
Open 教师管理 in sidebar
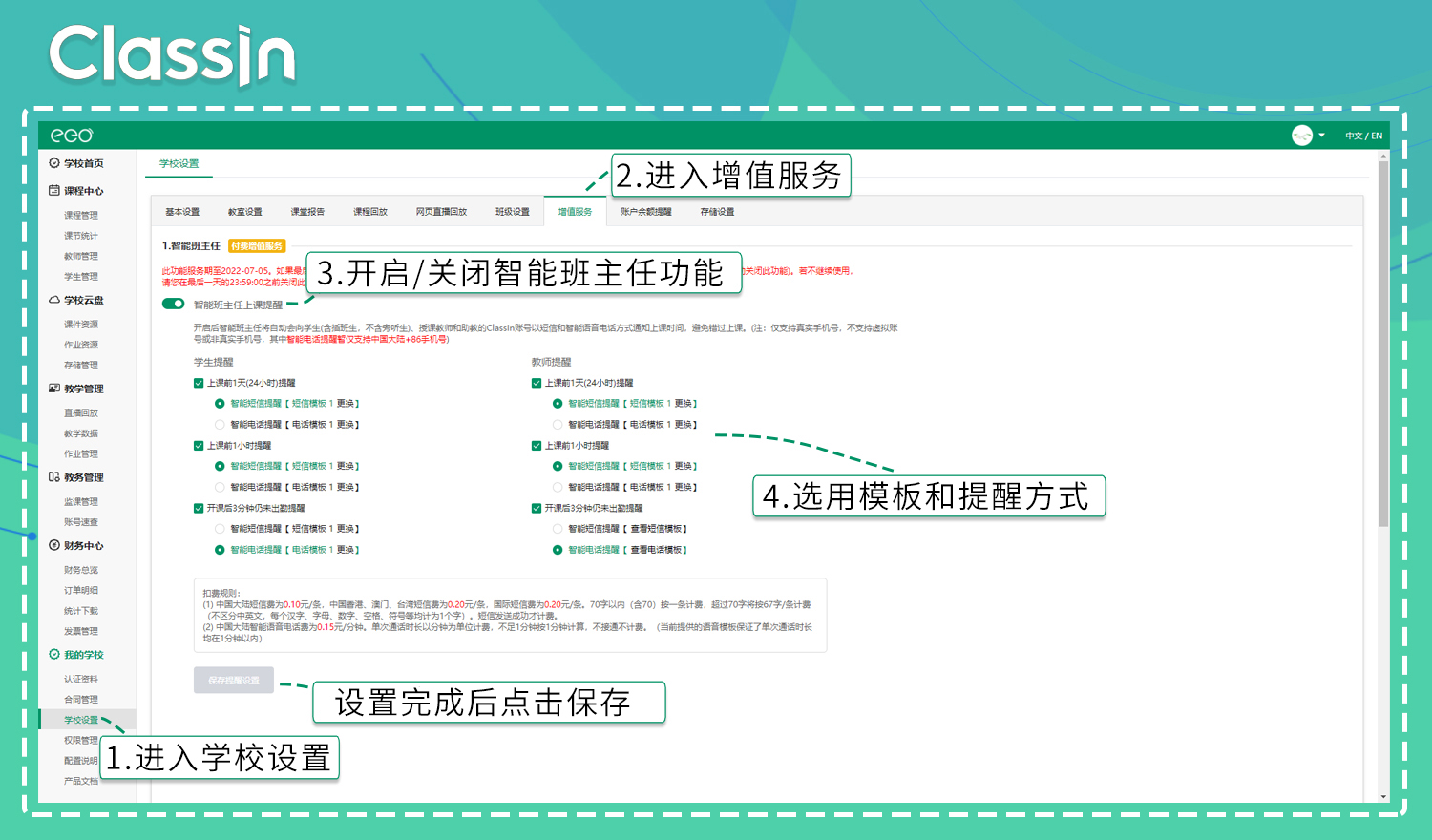pyautogui.click(x=81, y=257)
